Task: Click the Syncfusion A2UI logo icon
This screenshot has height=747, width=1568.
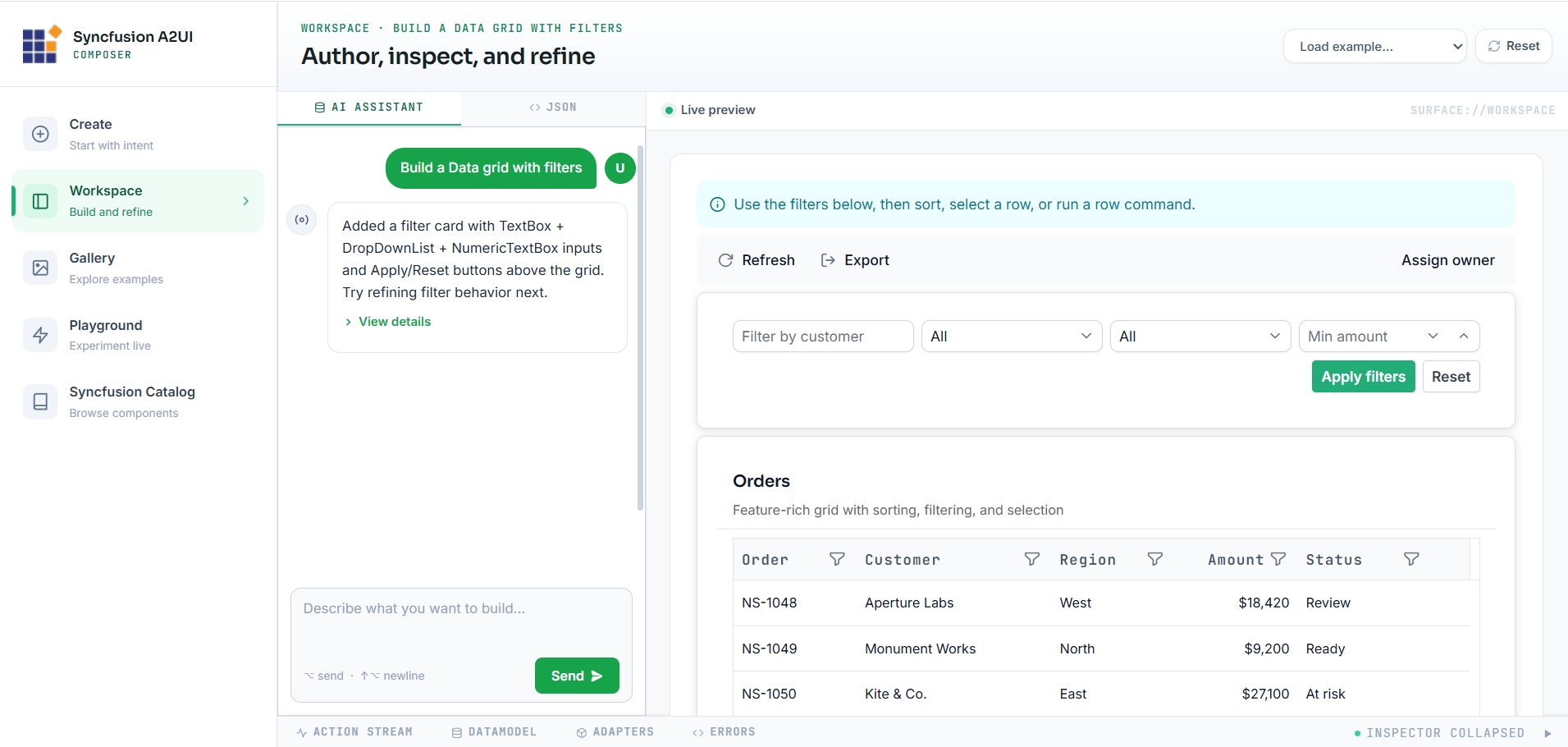Action: click(42, 44)
